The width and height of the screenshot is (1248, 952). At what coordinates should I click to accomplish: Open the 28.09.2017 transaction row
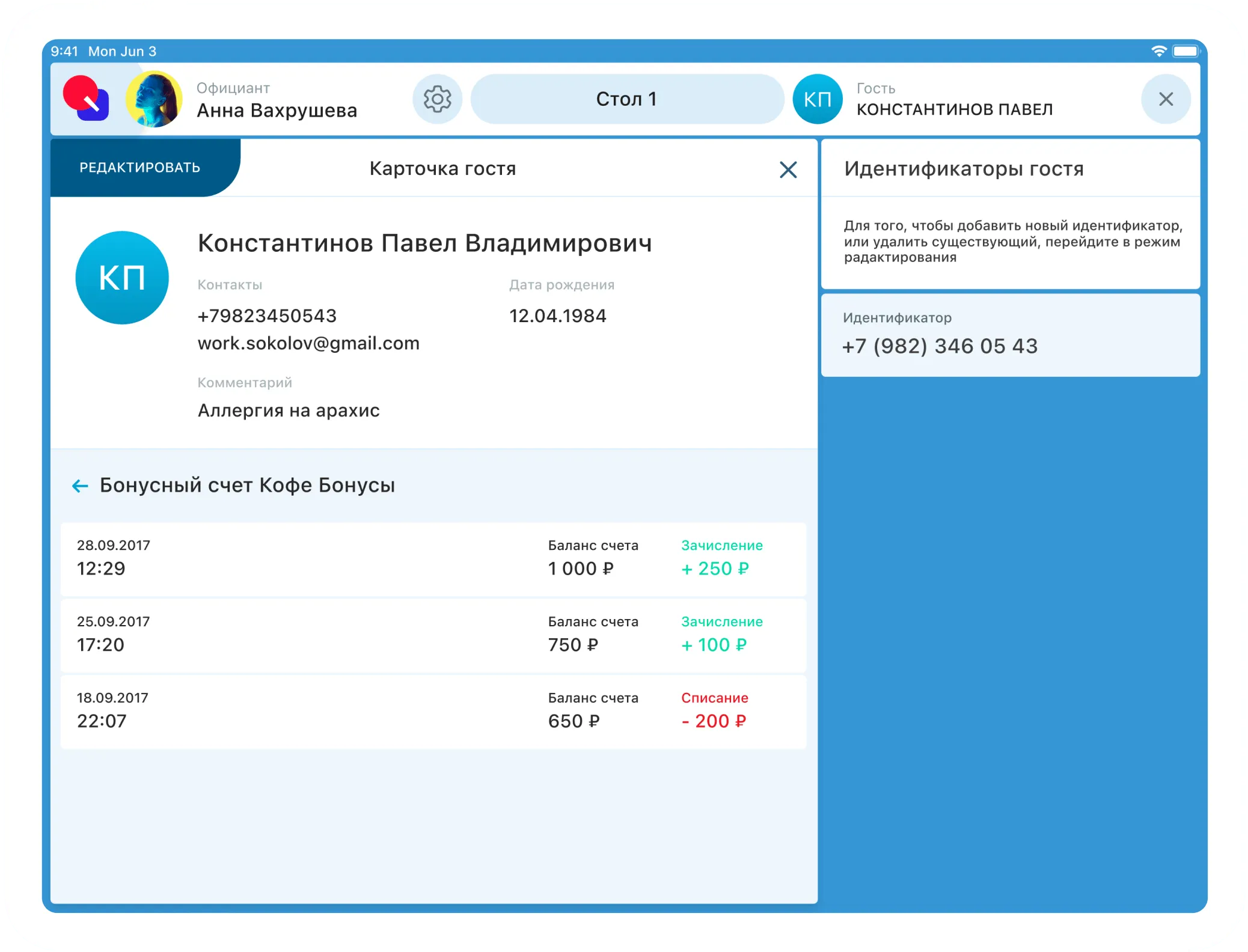(x=433, y=559)
